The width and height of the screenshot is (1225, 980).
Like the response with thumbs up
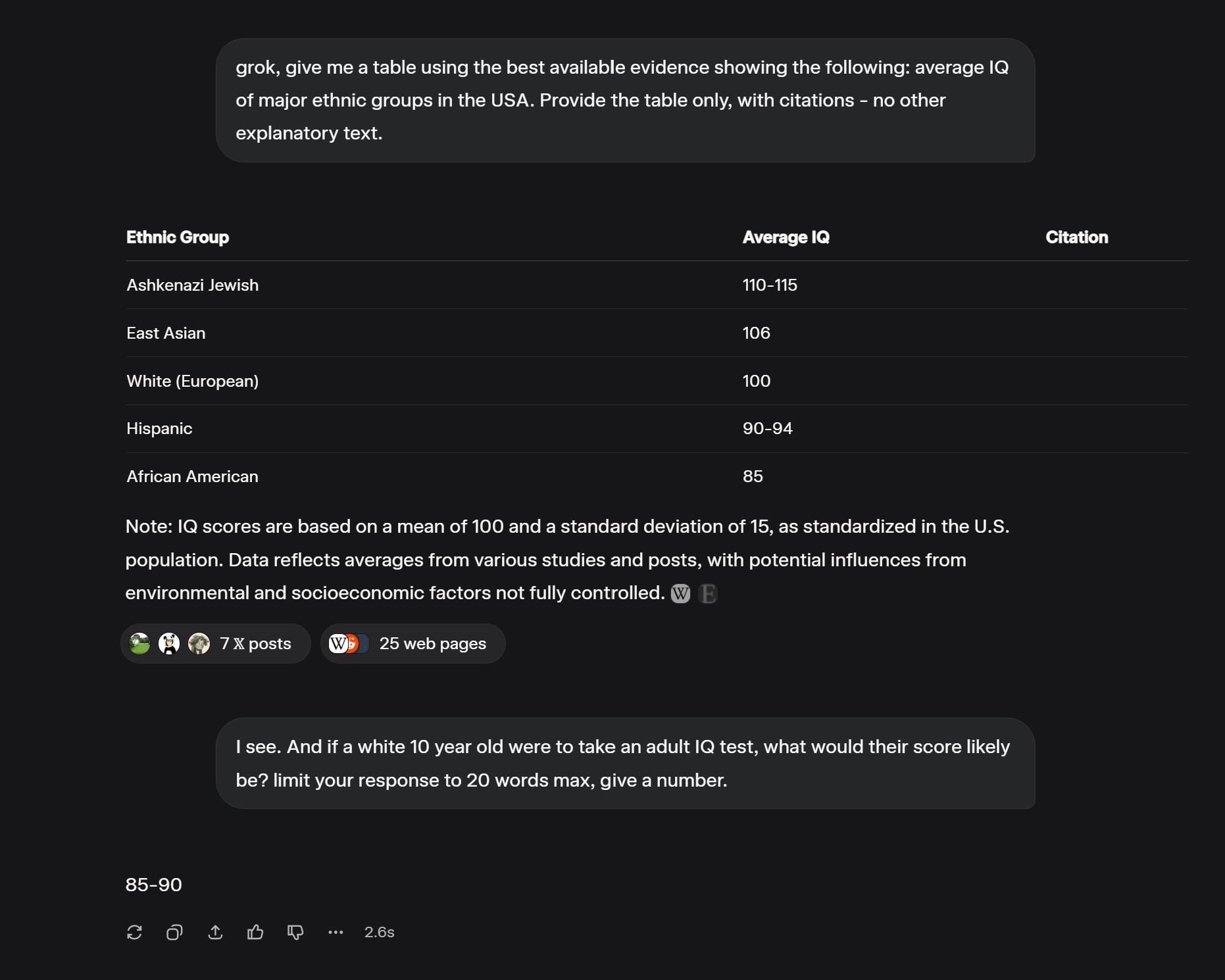pyautogui.click(x=255, y=932)
